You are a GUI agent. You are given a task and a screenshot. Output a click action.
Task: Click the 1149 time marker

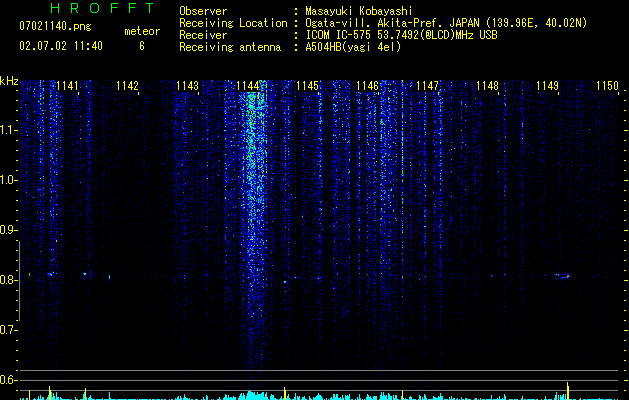[548, 86]
